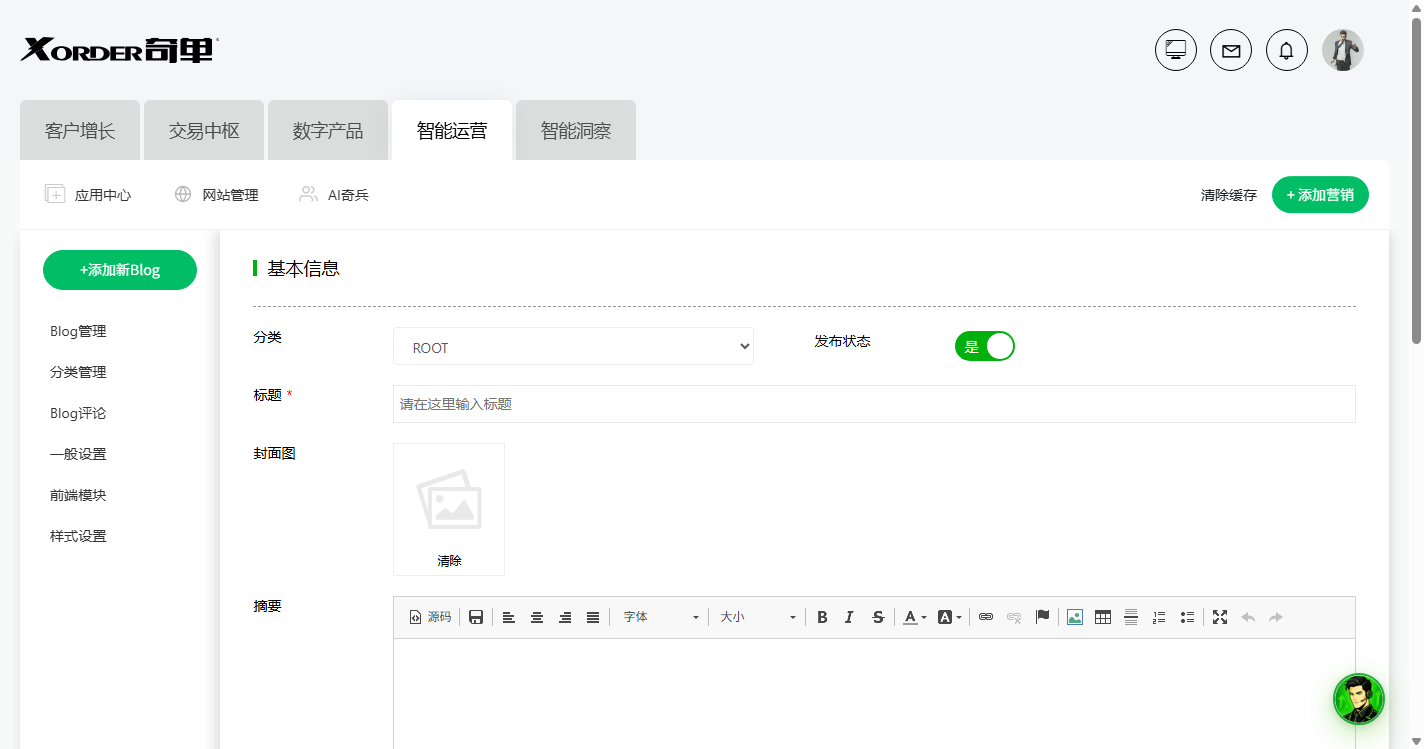
Task: Click the page vertical scrollbar
Action: [x=1416, y=181]
